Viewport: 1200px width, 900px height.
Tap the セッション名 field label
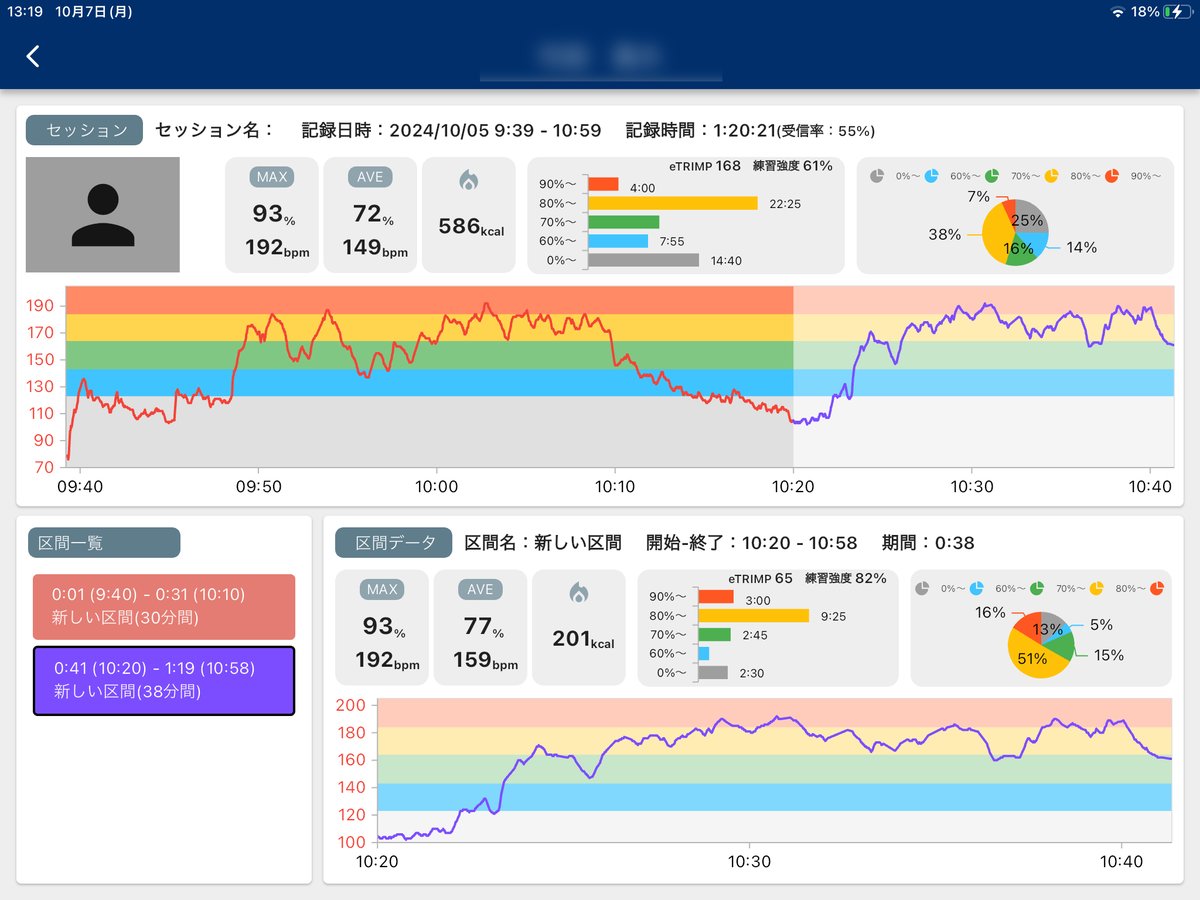click(x=214, y=131)
